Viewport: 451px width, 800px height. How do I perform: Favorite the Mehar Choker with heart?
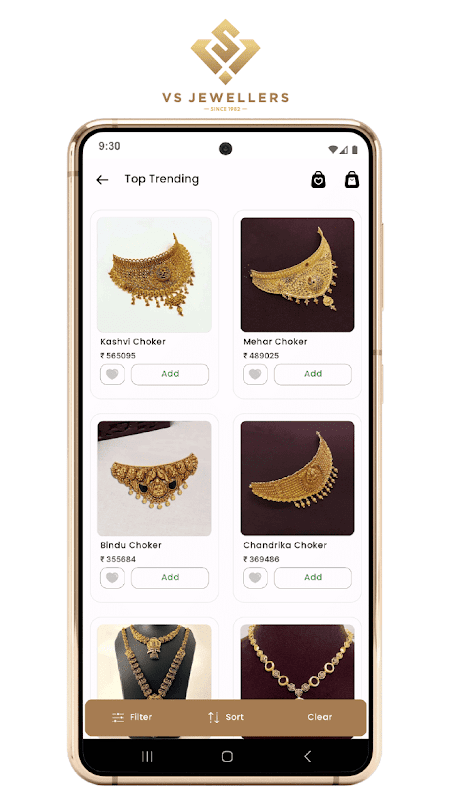click(255, 374)
